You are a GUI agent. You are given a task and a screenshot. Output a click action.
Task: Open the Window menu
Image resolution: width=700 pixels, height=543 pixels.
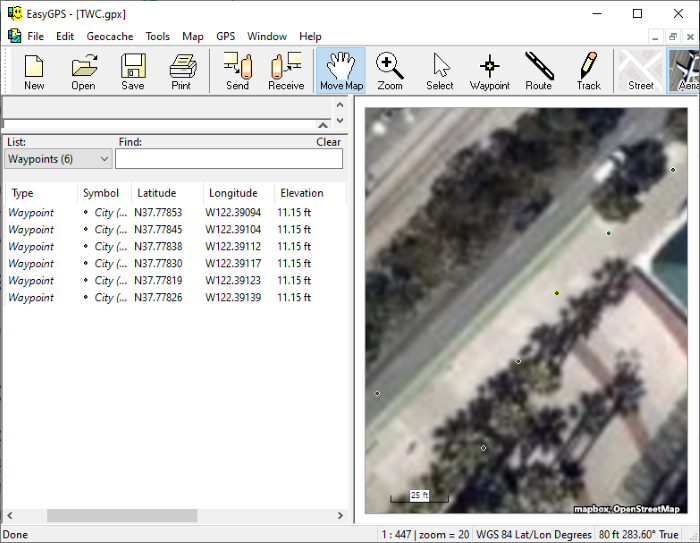pos(267,36)
